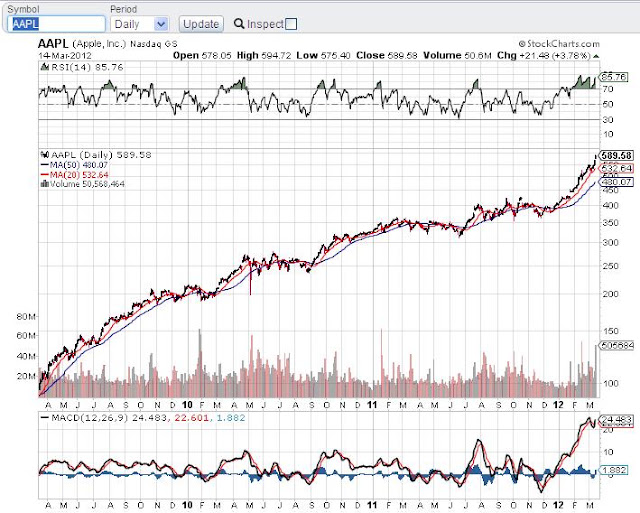Click the '12' year marker on price chart axis

click(558, 405)
